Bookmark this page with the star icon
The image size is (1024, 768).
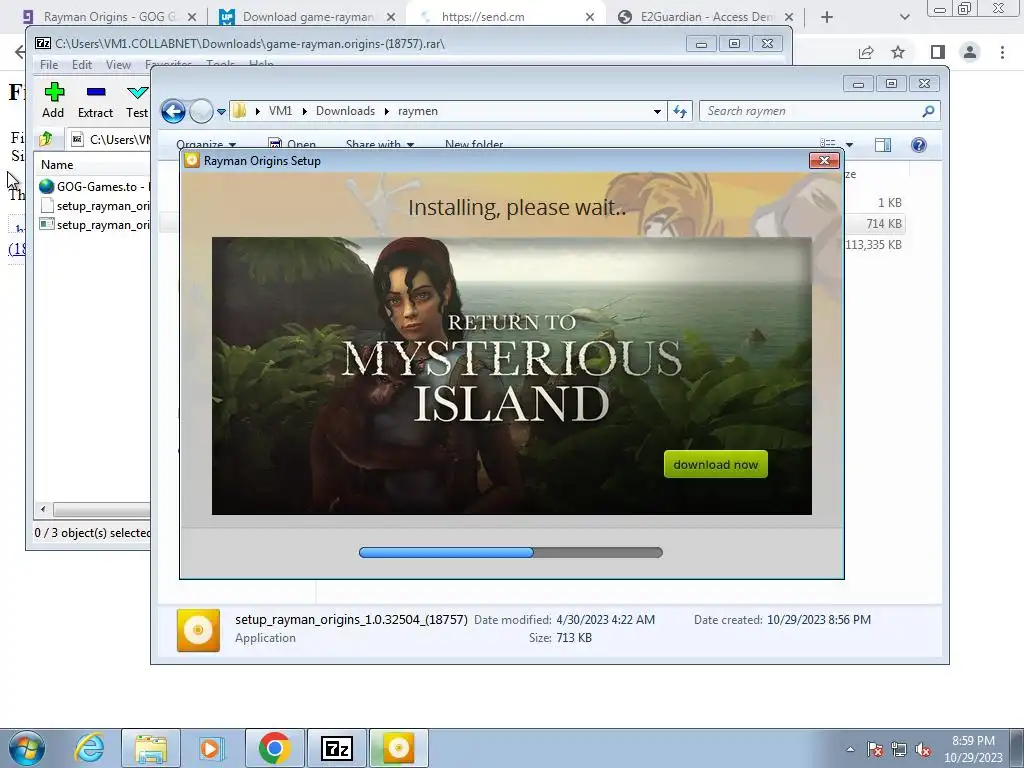point(898,52)
